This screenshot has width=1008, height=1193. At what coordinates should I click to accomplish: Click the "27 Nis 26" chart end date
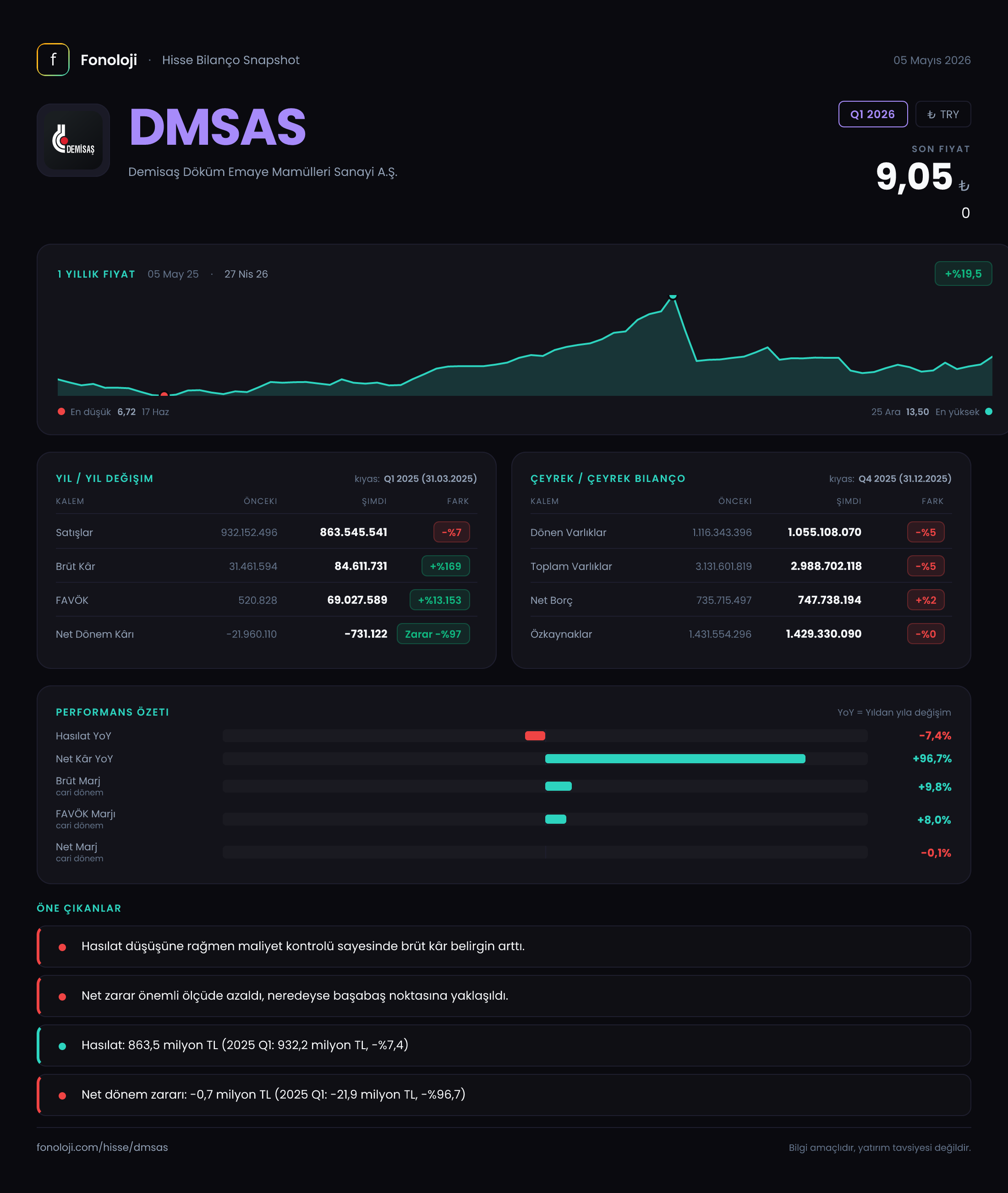coord(246,274)
